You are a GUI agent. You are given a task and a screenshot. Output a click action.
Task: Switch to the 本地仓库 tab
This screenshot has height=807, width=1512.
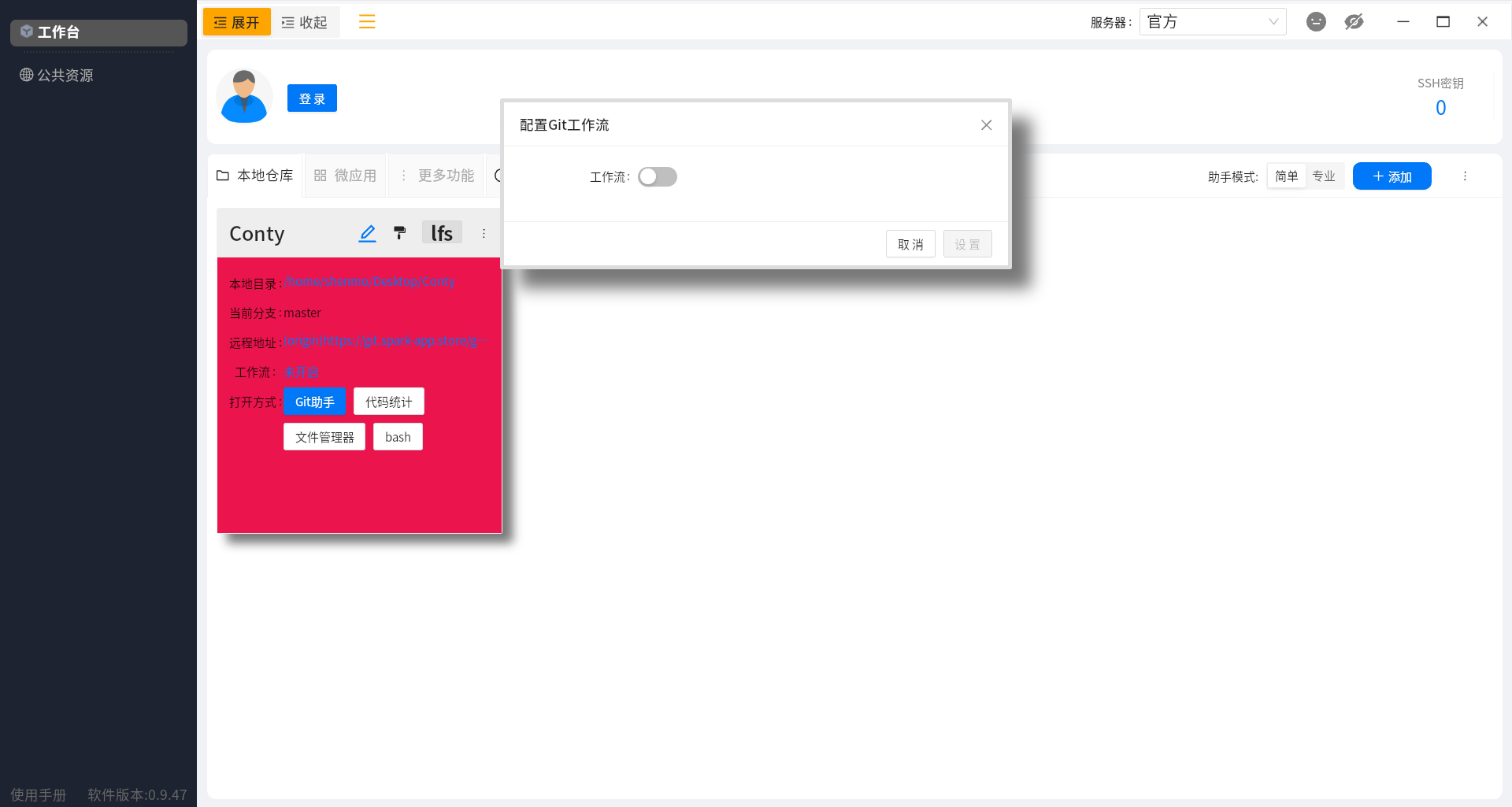coord(255,176)
